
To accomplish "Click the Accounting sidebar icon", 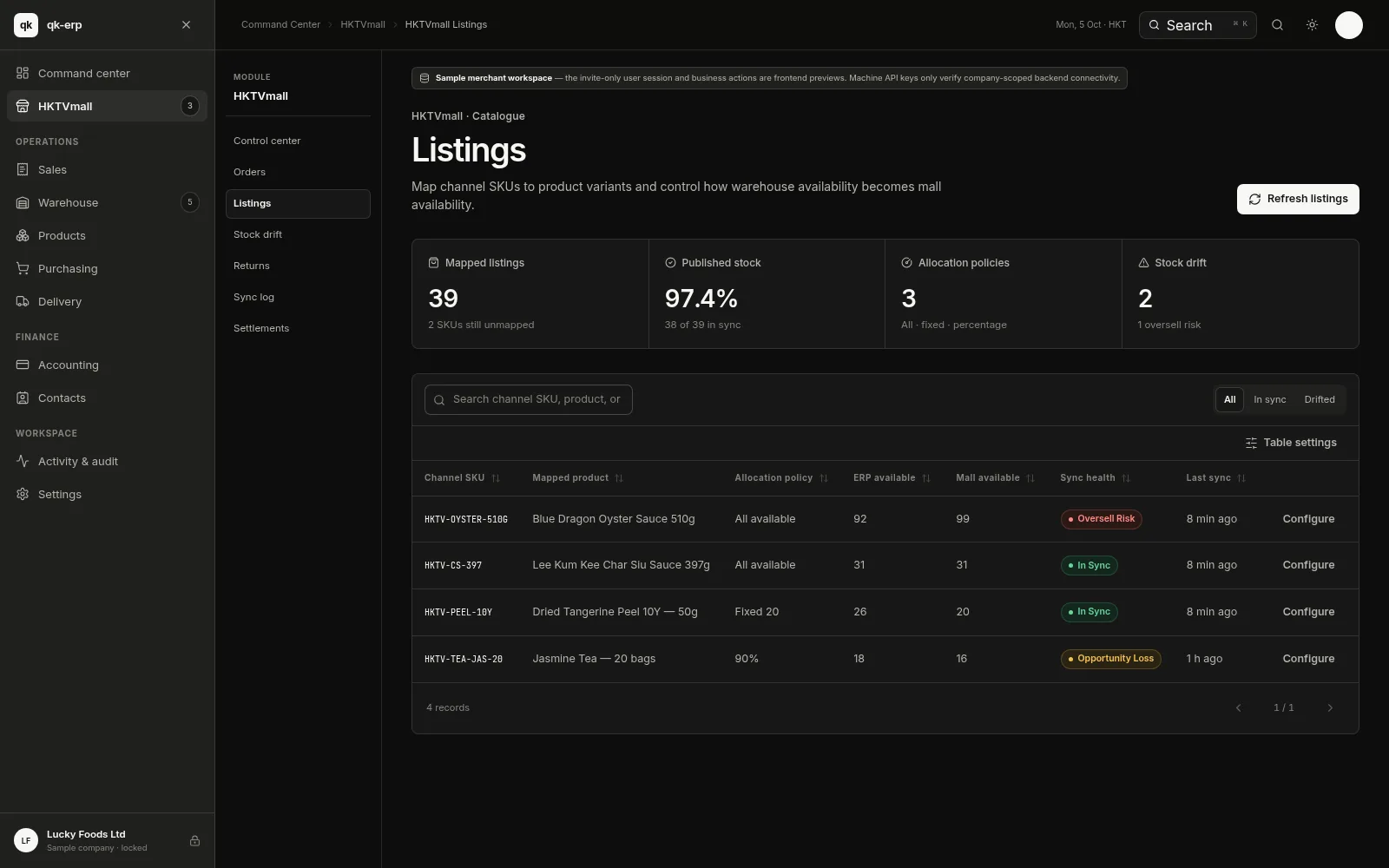I will click(x=23, y=365).
